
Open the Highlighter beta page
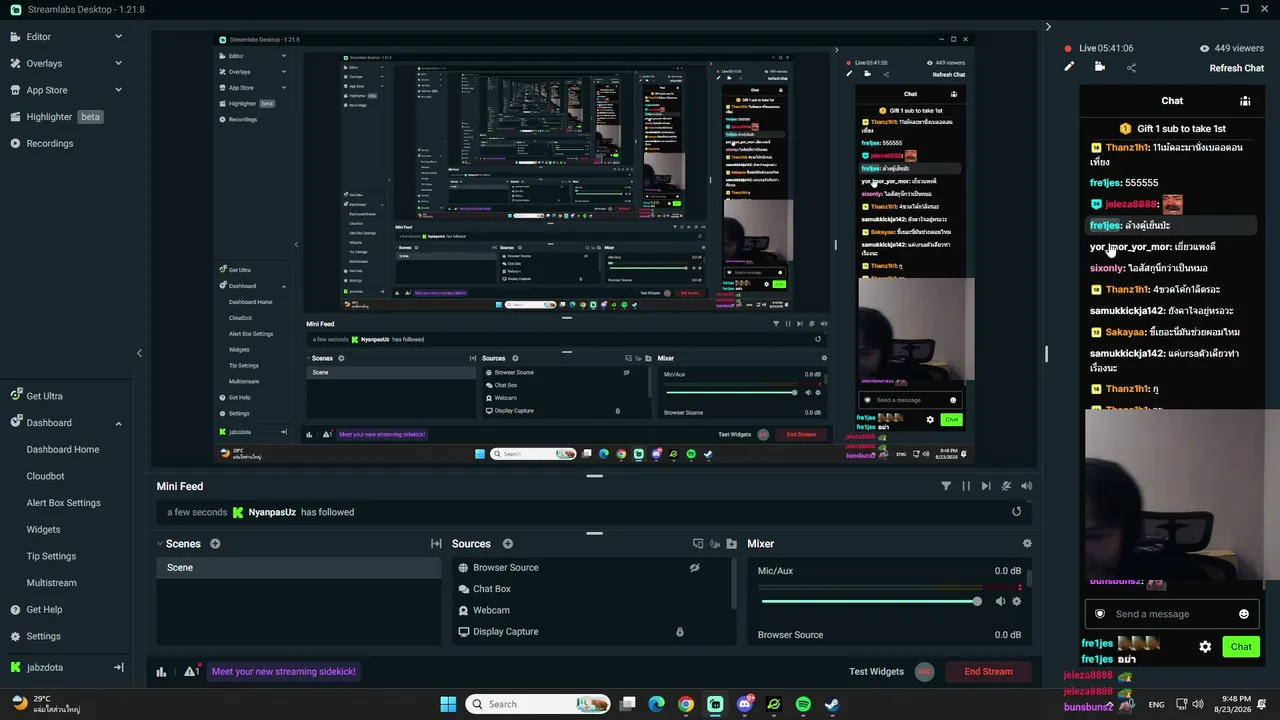click(56, 117)
